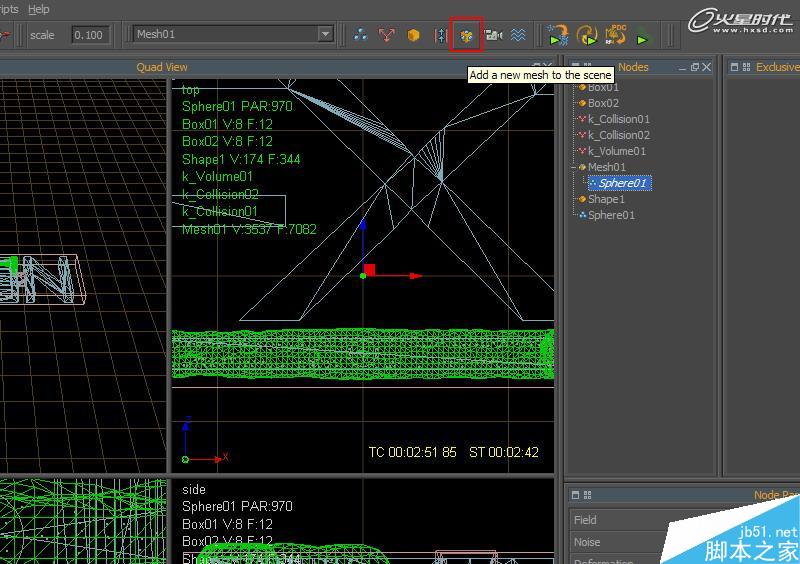
Task: Select k_Collision02 in the Nodes list
Action: (x=618, y=135)
